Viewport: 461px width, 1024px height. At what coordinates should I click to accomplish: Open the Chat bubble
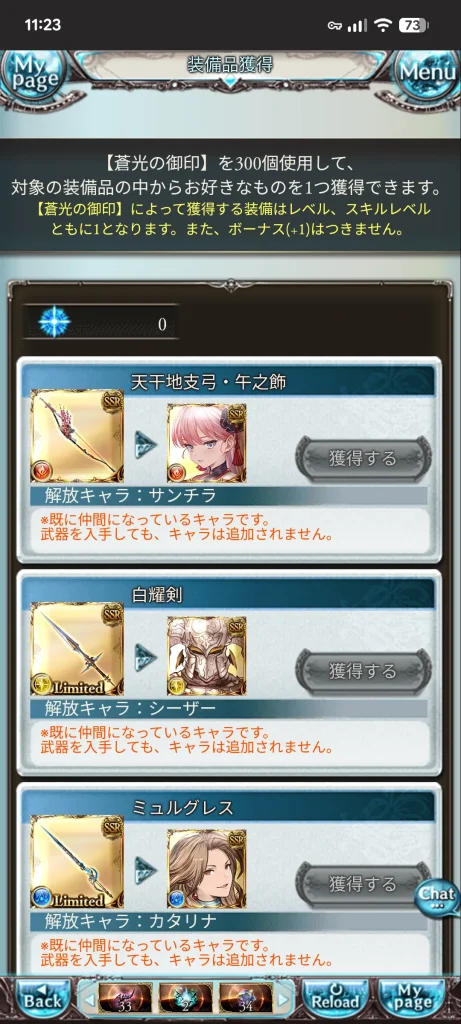click(437, 896)
